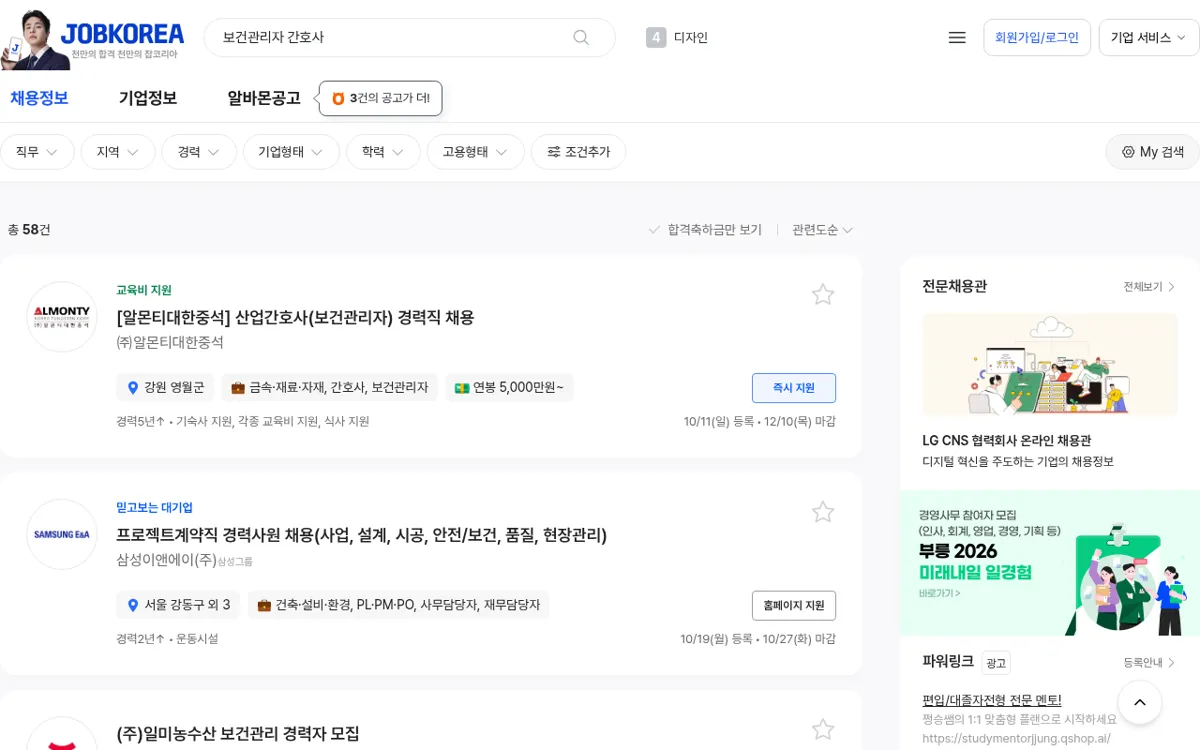Screen dimensions: 1200x750
Task: Open My 검색 settings
Action: point(1152,152)
